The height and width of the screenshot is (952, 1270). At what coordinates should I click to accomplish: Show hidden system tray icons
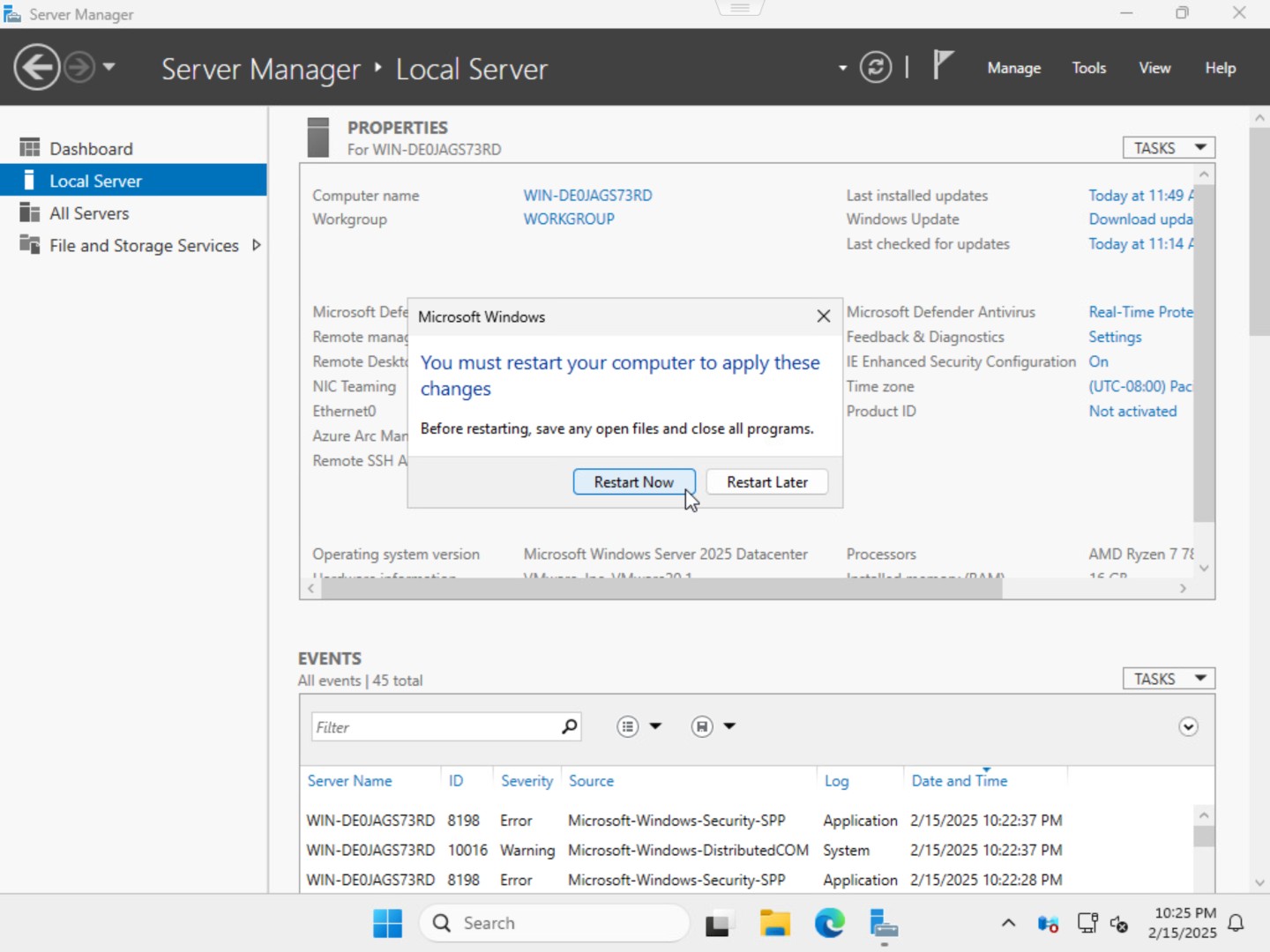[x=1008, y=923]
